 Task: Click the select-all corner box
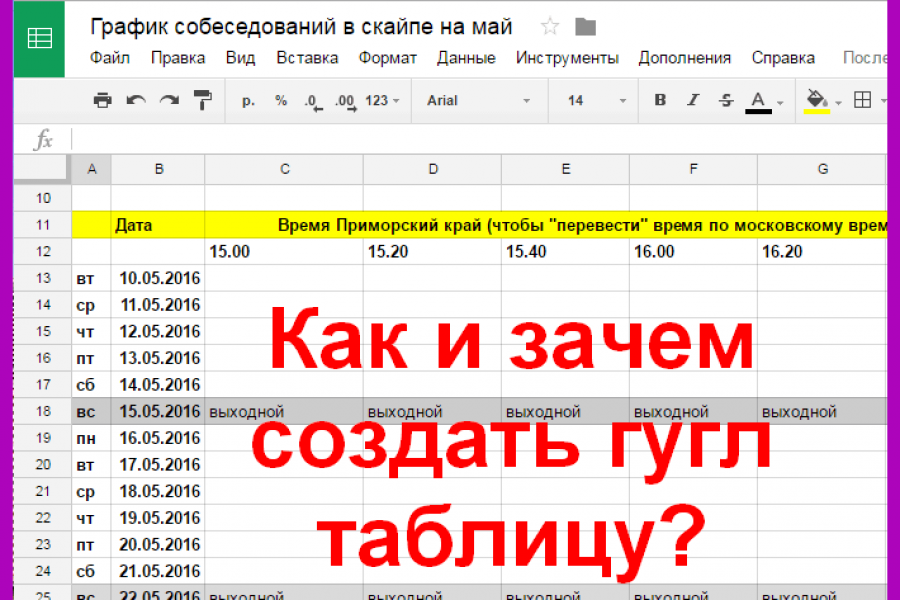[42, 169]
